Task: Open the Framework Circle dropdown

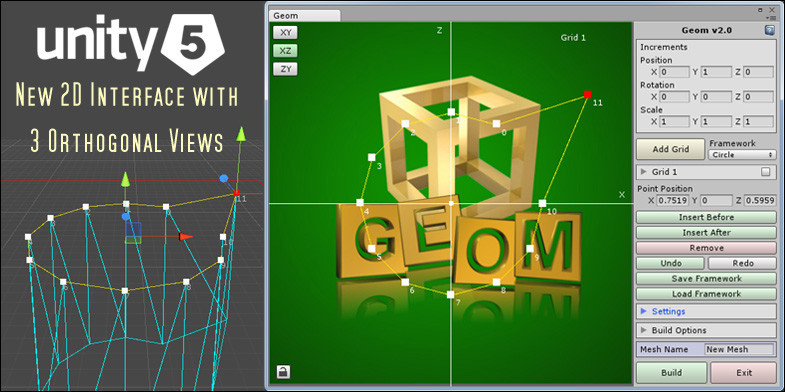Action: [x=742, y=155]
